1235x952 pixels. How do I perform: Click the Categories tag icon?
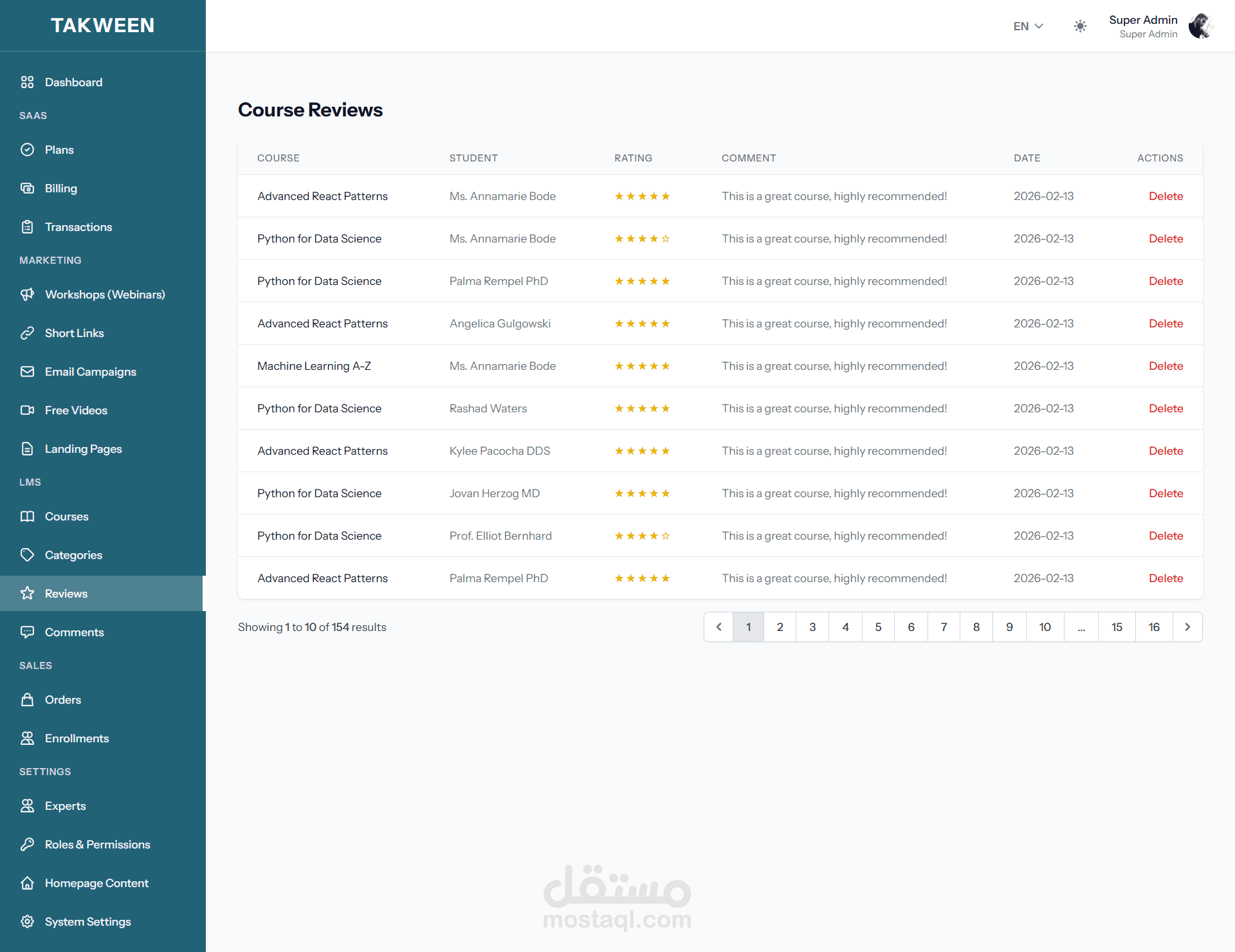point(27,555)
